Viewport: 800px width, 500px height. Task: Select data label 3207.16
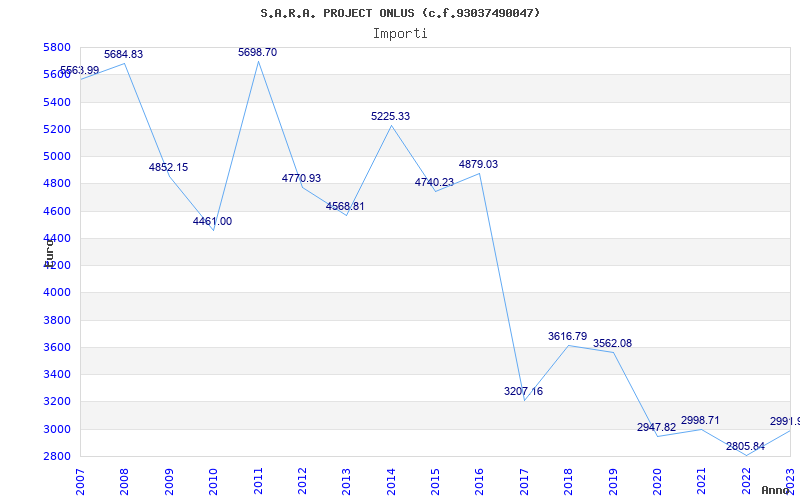[523, 391]
